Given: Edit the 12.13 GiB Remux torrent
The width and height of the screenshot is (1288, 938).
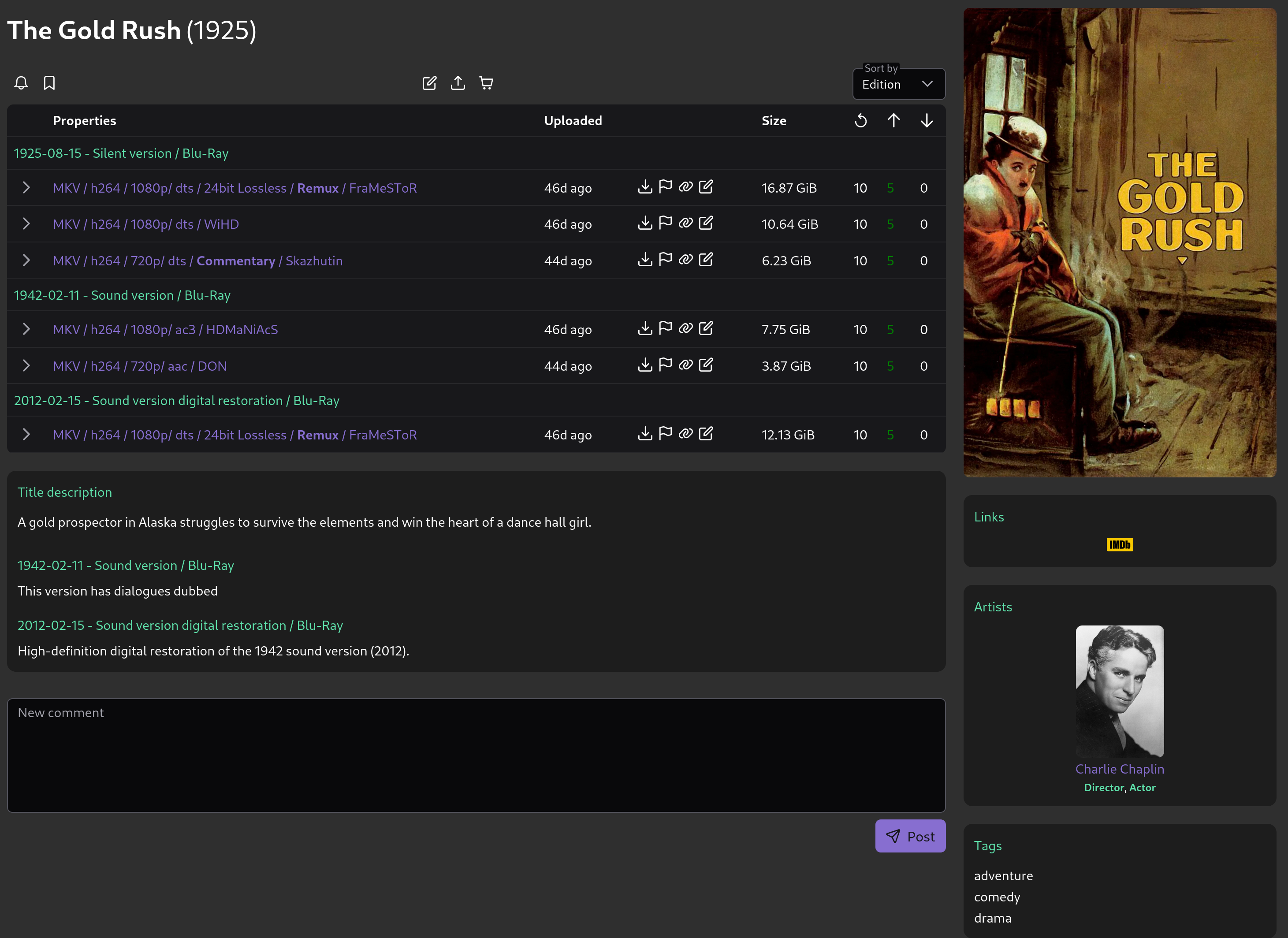Looking at the screenshot, I should (x=706, y=434).
